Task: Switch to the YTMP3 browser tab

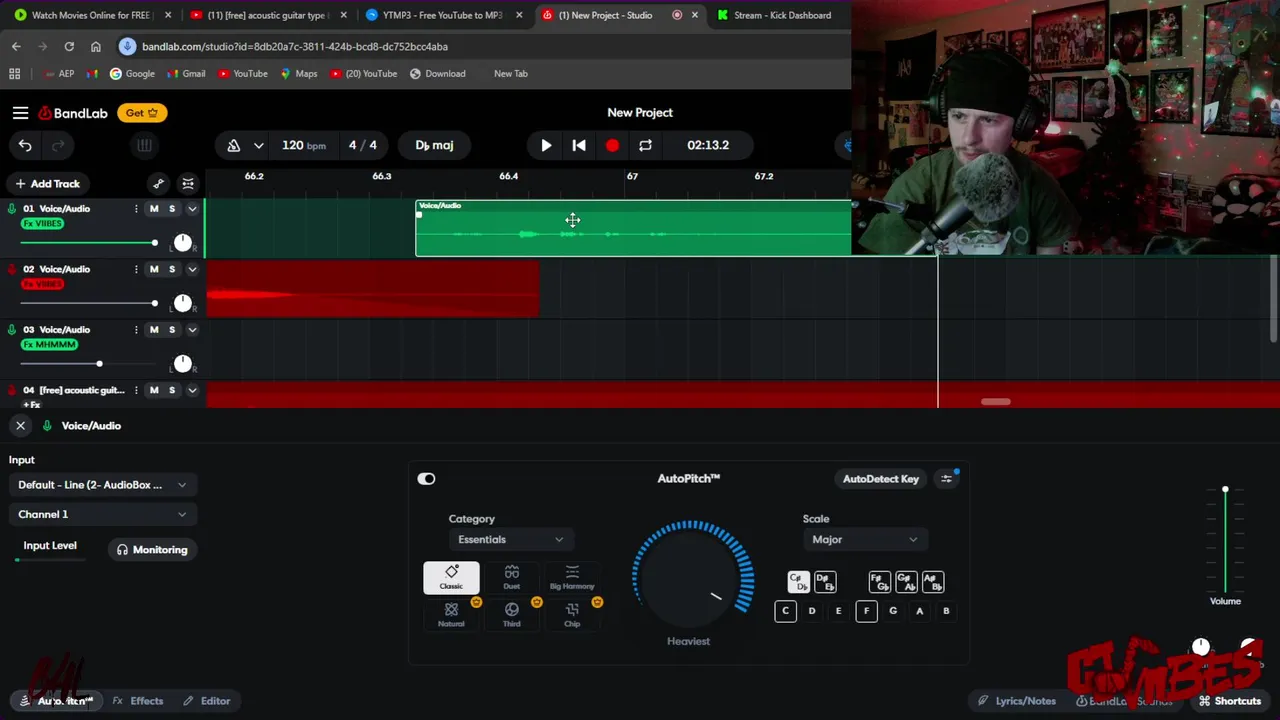Action: pos(442,15)
